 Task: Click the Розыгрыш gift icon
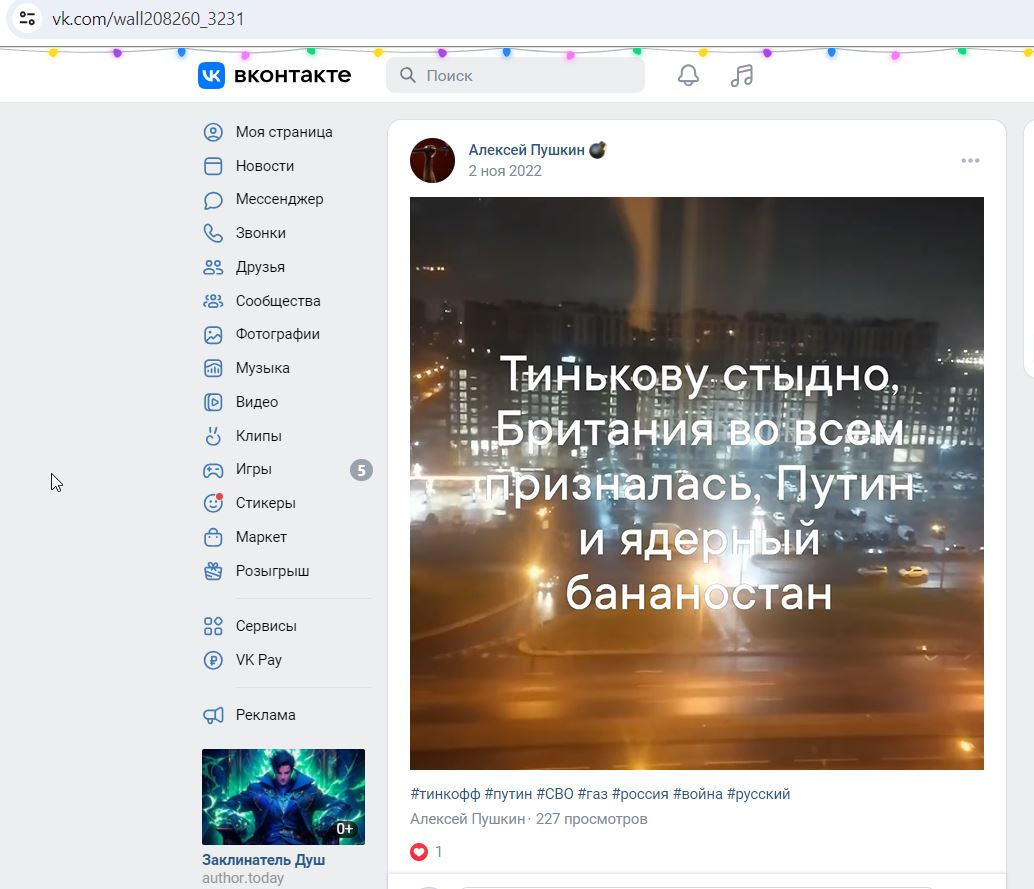pos(213,571)
